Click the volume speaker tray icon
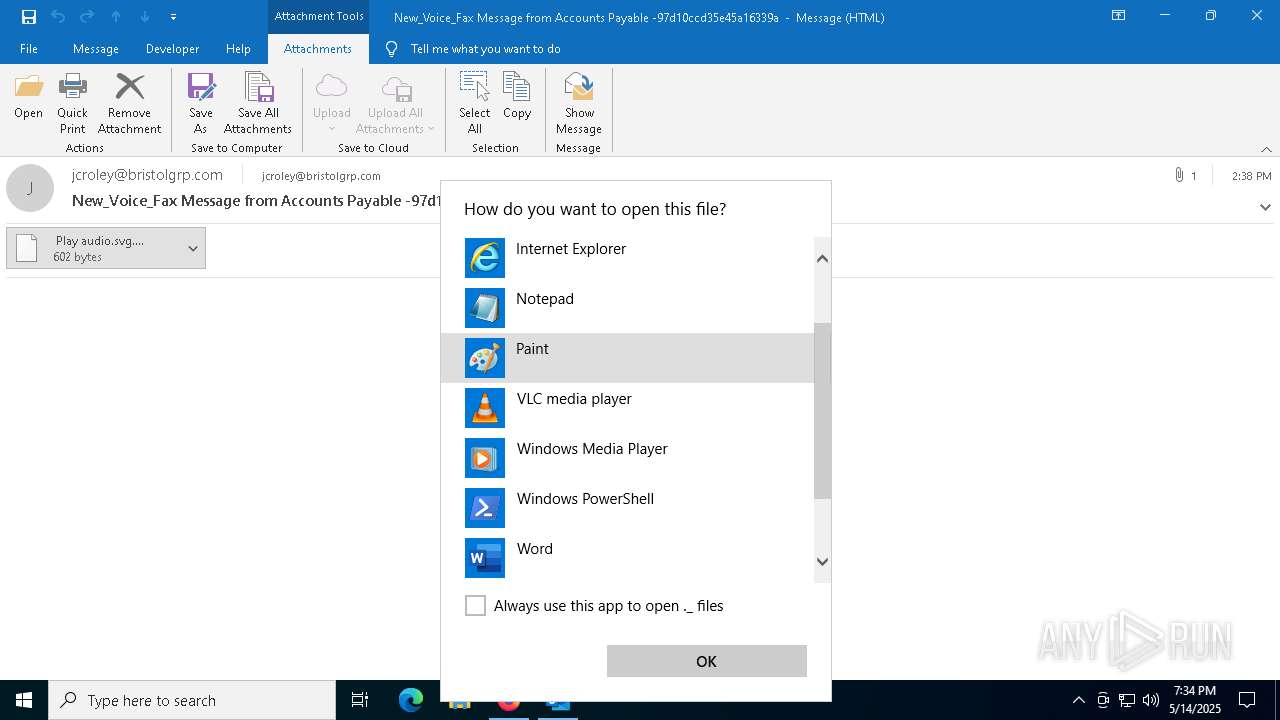This screenshot has height=720, width=1280. pyautogui.click(x=1151, y=700)
